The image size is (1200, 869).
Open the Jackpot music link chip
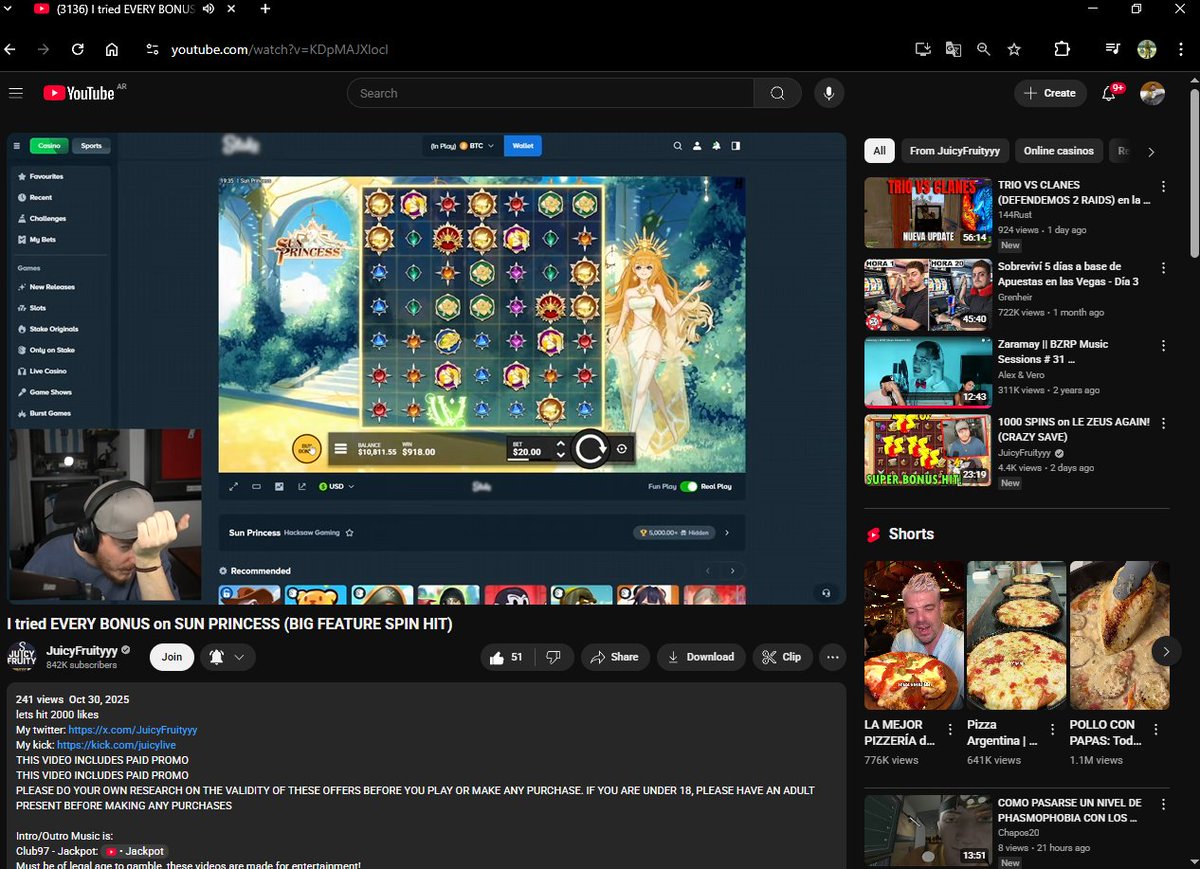(x=135, y=851)
